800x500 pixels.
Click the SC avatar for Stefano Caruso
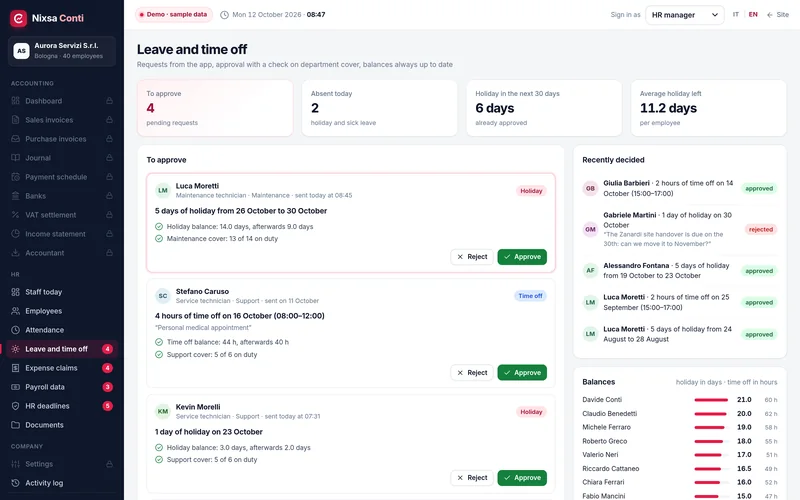click(x=163, y=296)
